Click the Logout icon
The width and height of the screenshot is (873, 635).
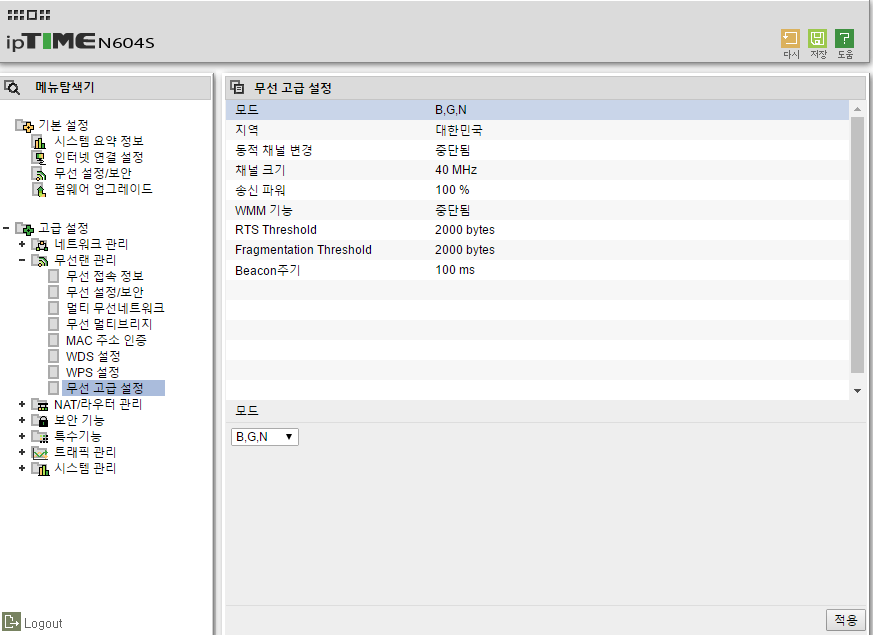11,622
